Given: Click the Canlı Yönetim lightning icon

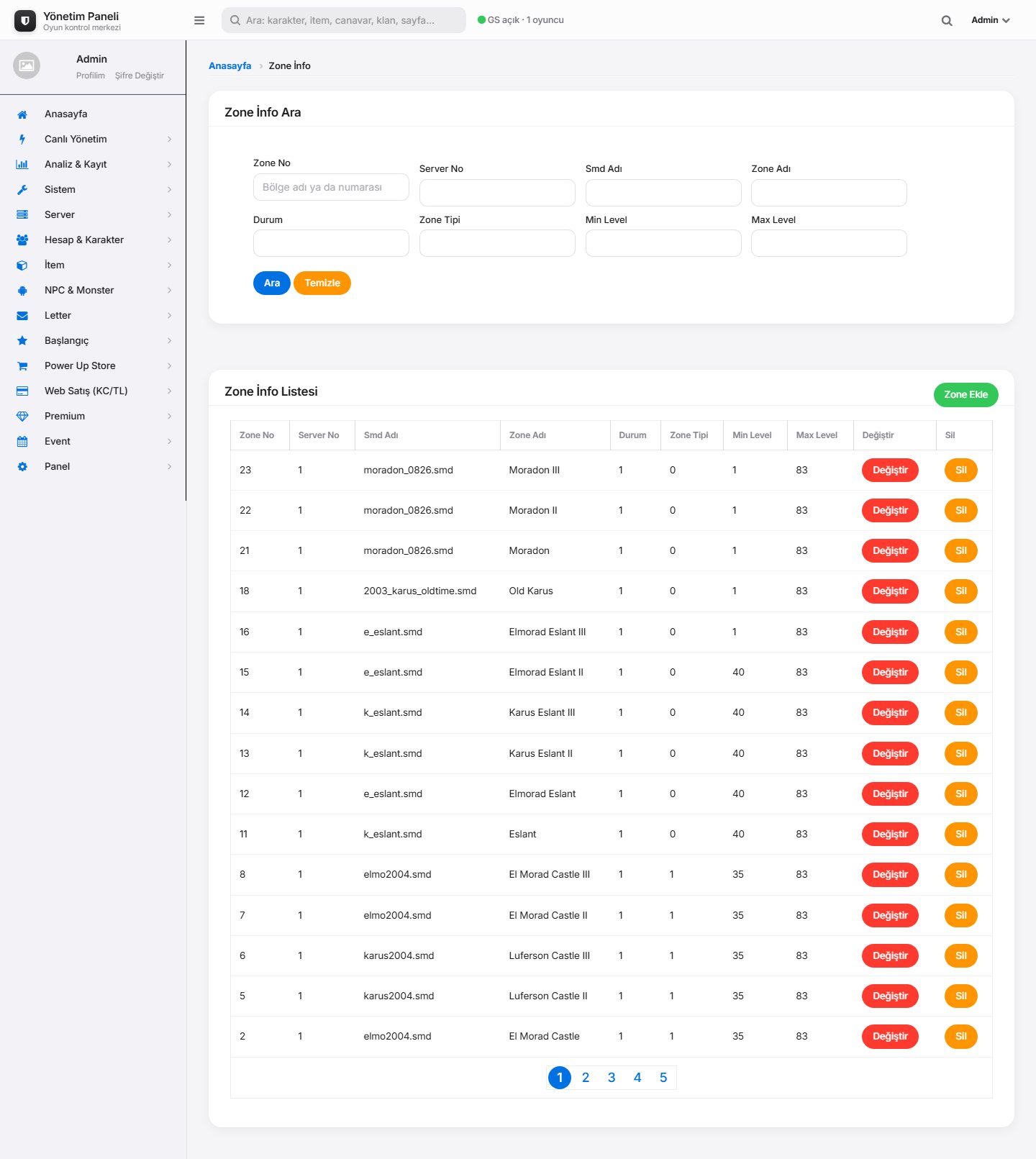Looking at the screenshot, I should [22, 140].
